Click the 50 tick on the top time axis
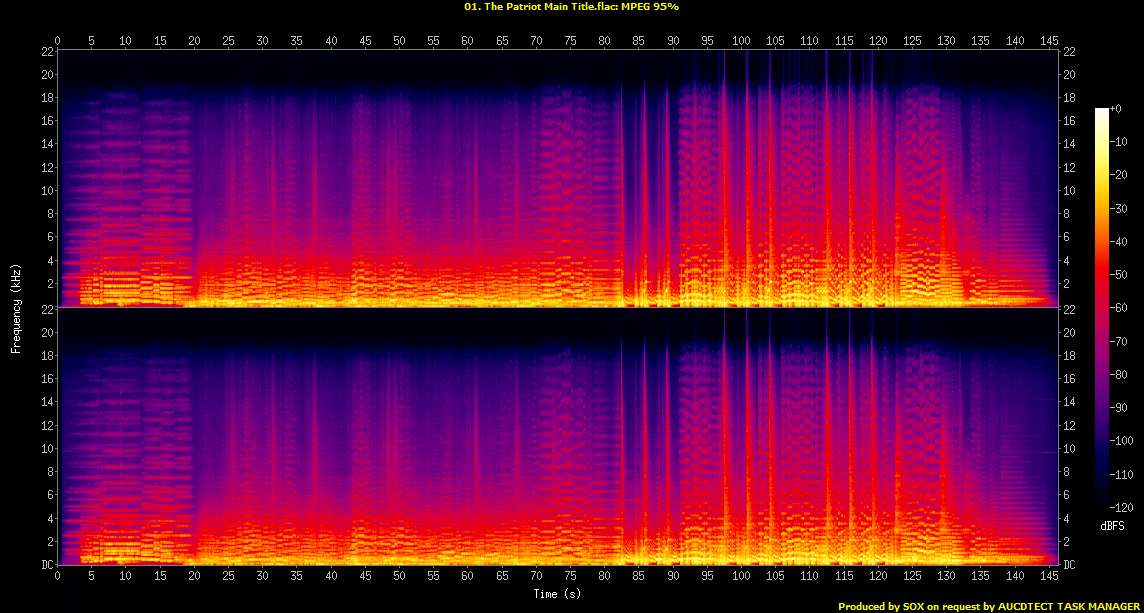The width and height of the screenshot is (1144, 613). tap(399, 41)
